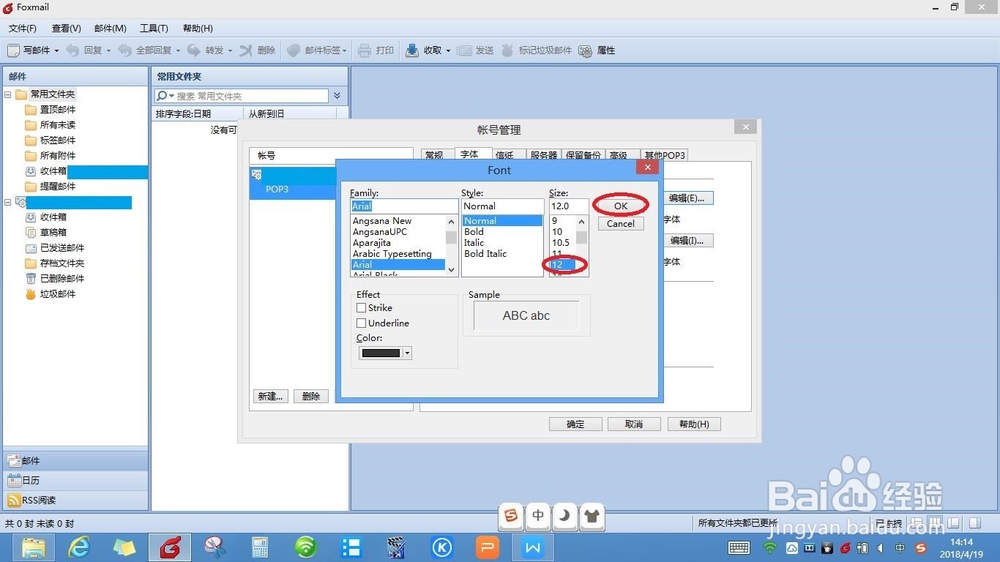Click the send (发送) toolbar icon
The image size is (1000, 562).
[464, 50]
